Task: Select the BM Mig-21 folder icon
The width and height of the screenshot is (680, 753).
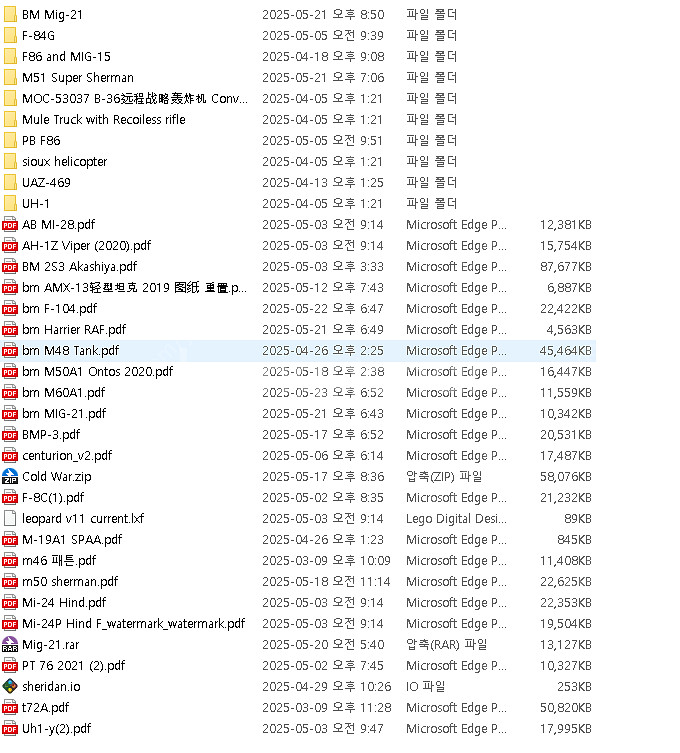Action: click(x=10, y=14)
